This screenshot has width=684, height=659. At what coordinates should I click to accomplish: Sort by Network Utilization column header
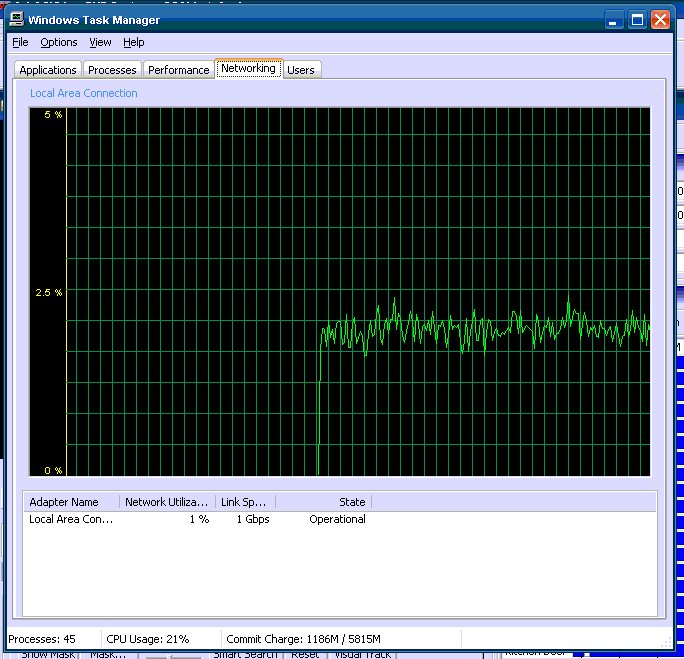click(x=168, y=502)
